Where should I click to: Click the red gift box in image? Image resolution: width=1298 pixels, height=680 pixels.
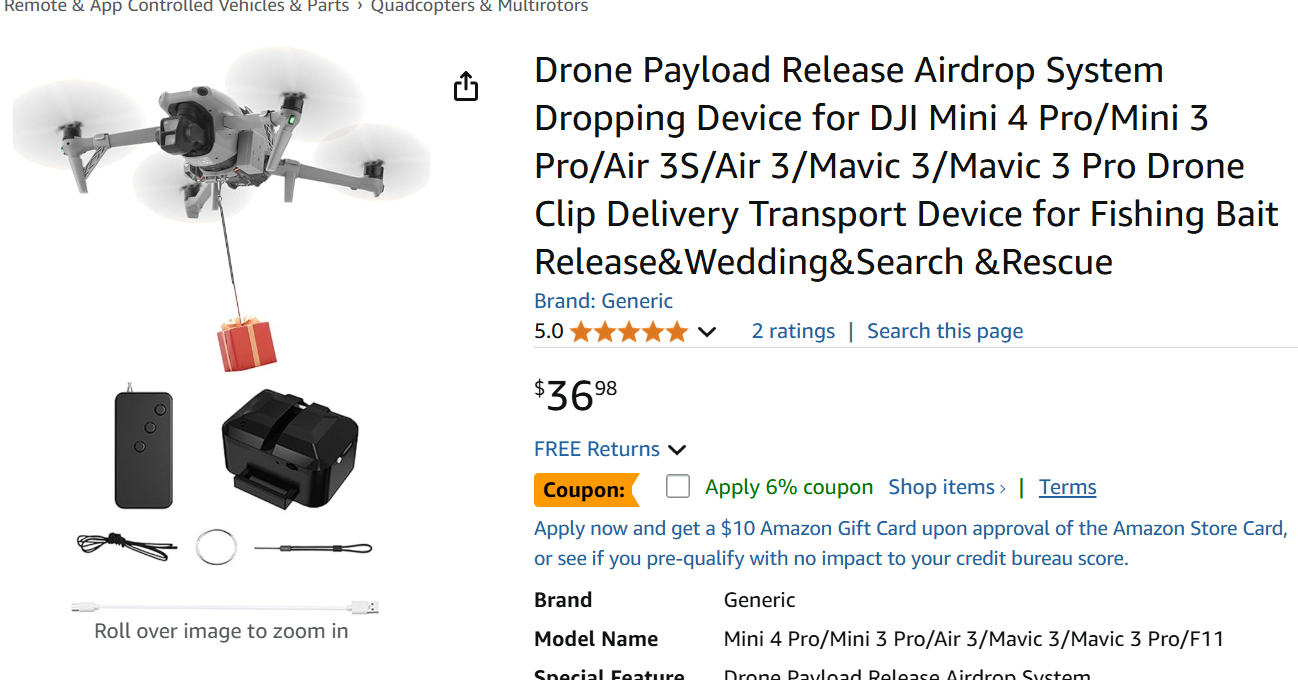246,344
